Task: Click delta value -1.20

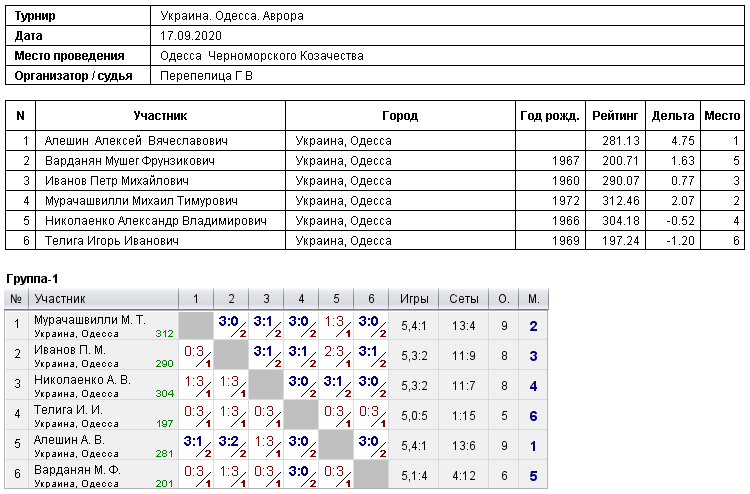Action: tap(680, 241)
